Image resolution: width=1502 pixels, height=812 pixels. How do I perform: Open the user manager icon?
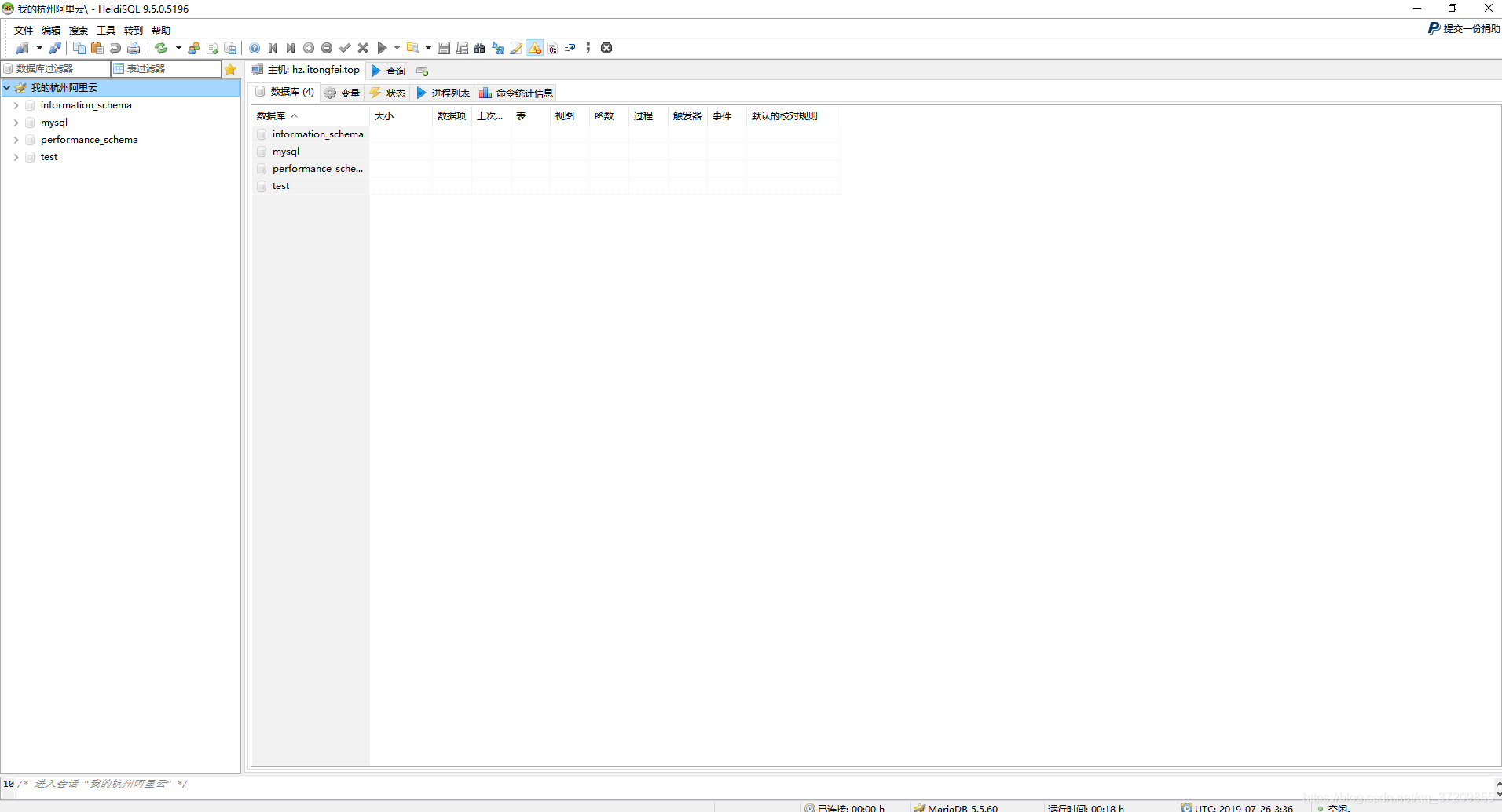tap(194, 48)
